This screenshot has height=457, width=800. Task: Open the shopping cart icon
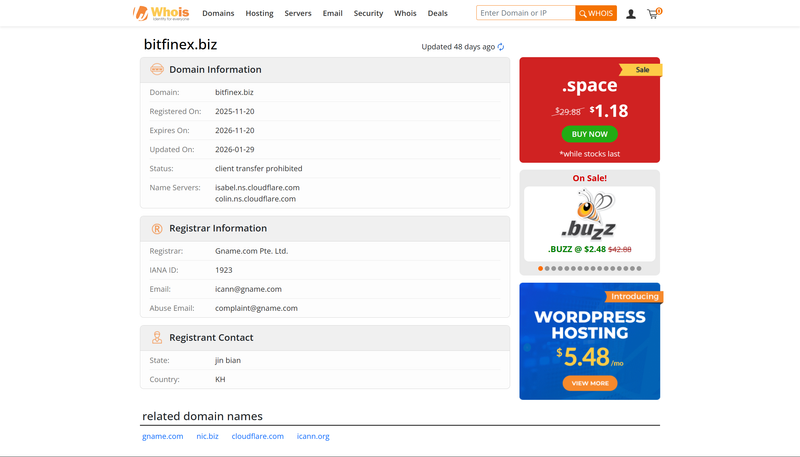pos(654,13)
